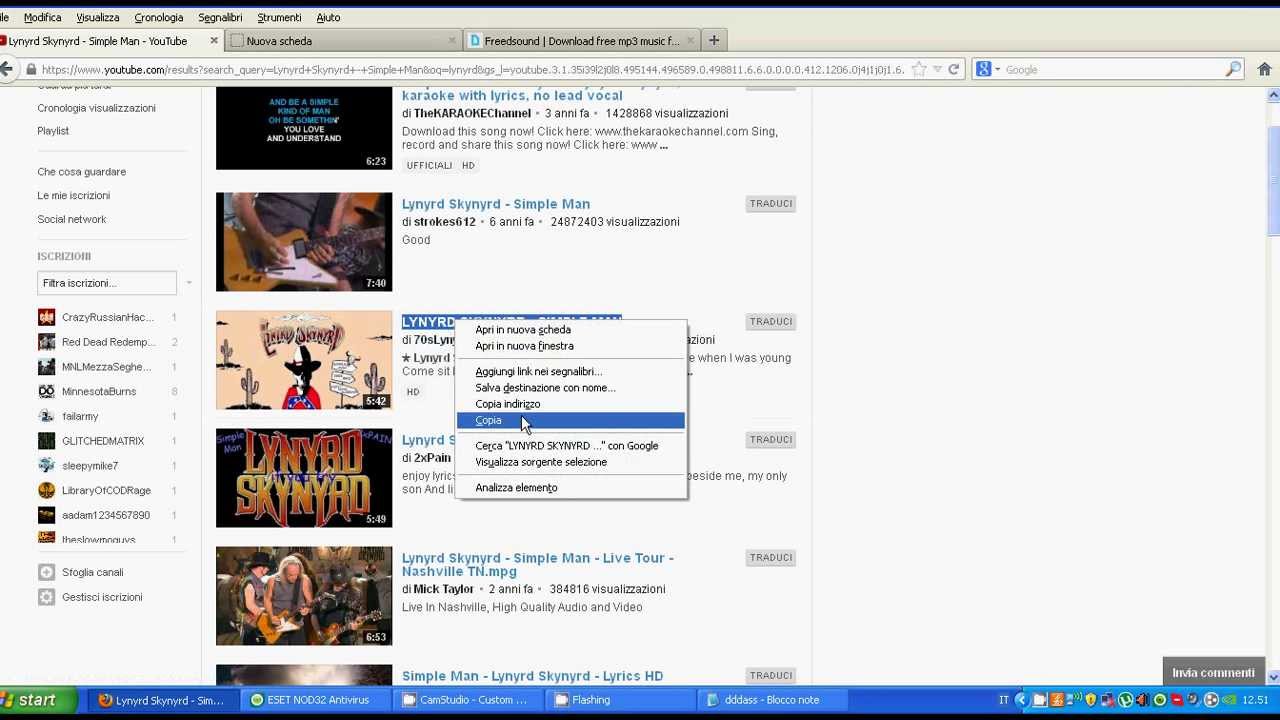Image resolution: width=1280 pixels, height=720 pixels.
Task: Switch to ESET NOD32 Antivirus in taskbar
Action: click(x=315, y=700)
